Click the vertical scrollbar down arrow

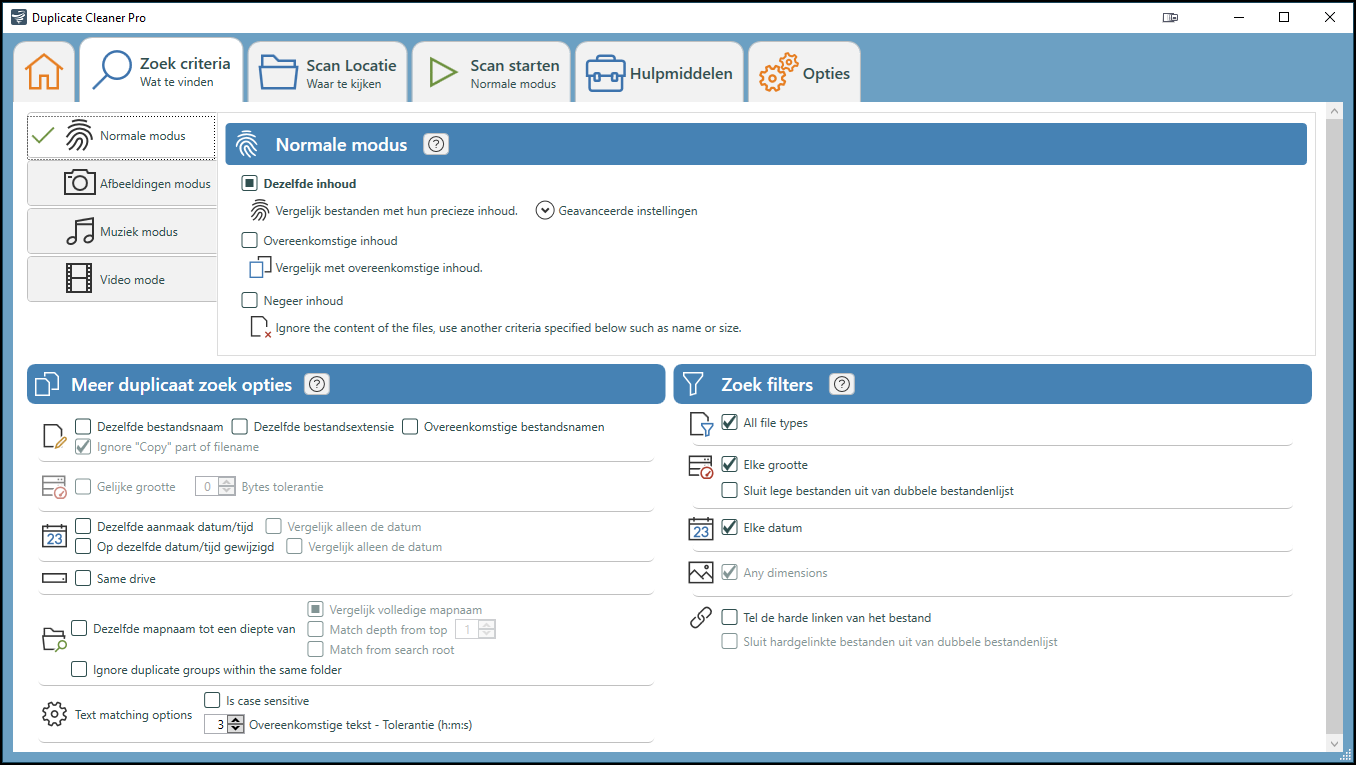pos(1334,743)
